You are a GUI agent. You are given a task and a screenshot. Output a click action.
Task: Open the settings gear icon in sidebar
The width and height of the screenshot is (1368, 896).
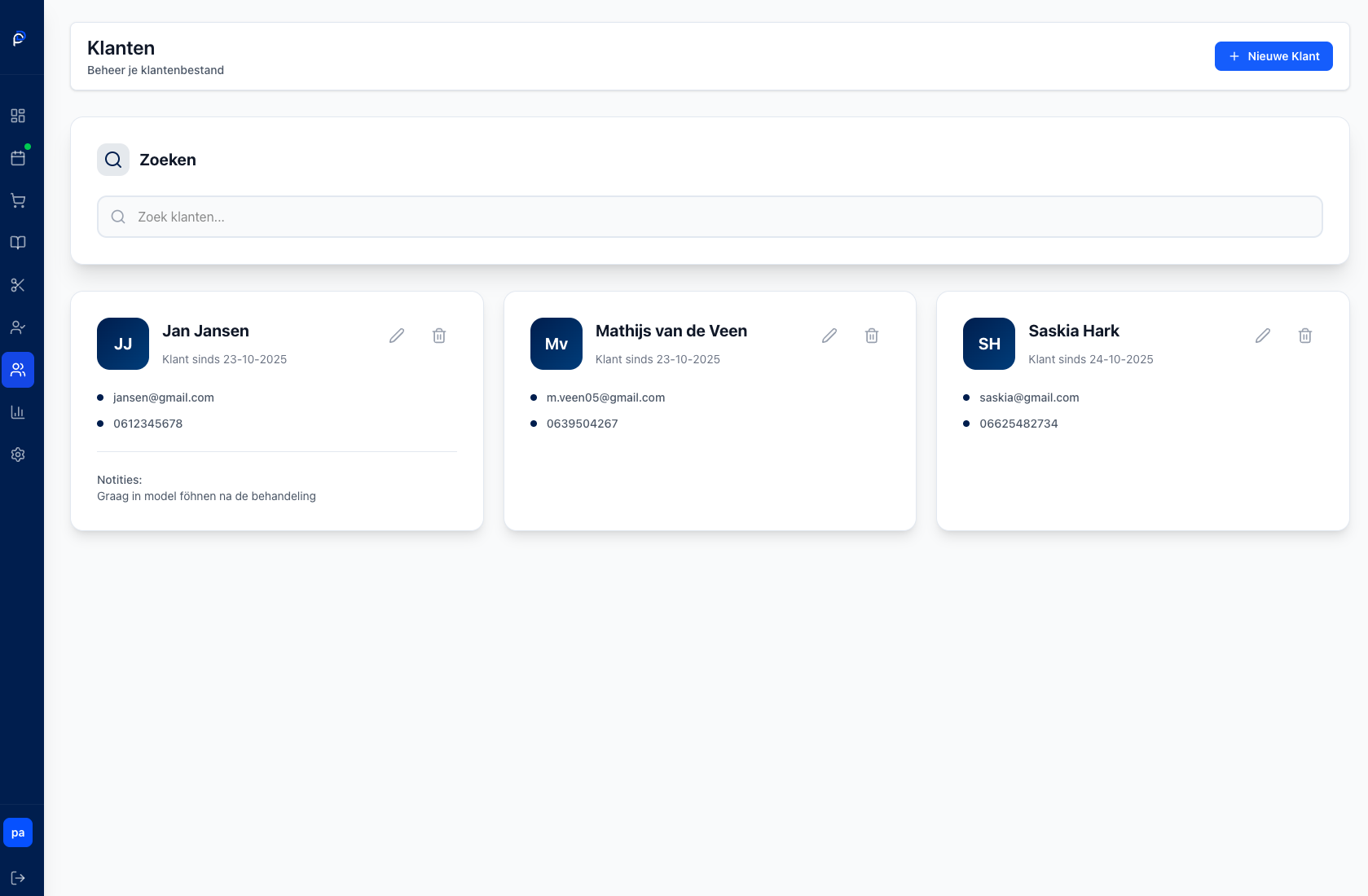18,455
